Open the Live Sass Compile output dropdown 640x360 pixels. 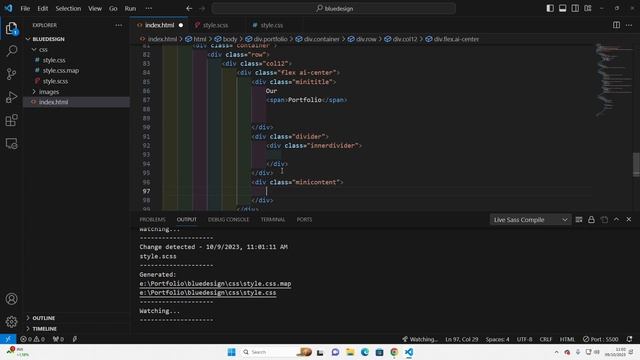[x=530, y=220]
